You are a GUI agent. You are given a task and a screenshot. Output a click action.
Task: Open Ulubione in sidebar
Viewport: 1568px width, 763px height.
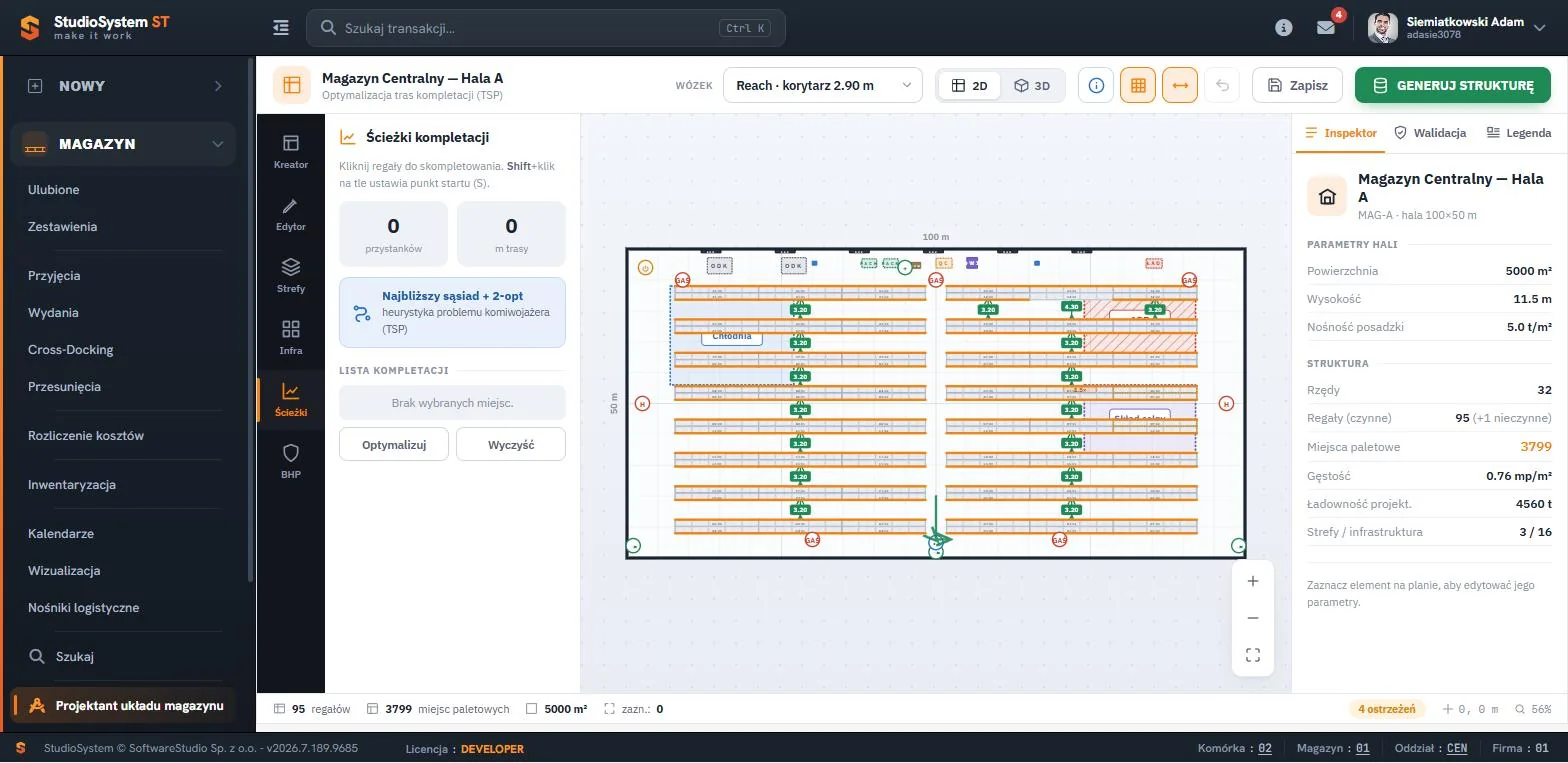[54, 190]
